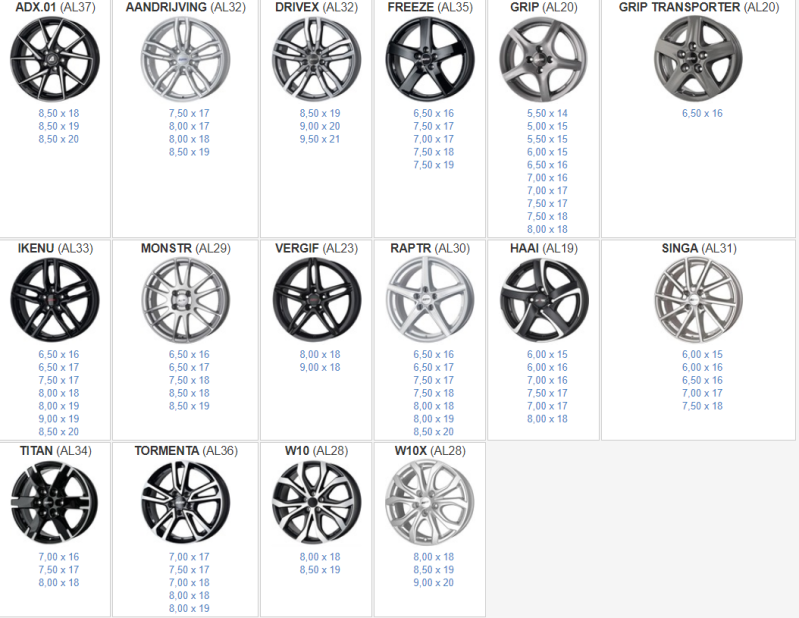This screenshot has height=618, width=799.
Task: Select MONSTR size 8,50 x 18
Action: click(189, 393)
